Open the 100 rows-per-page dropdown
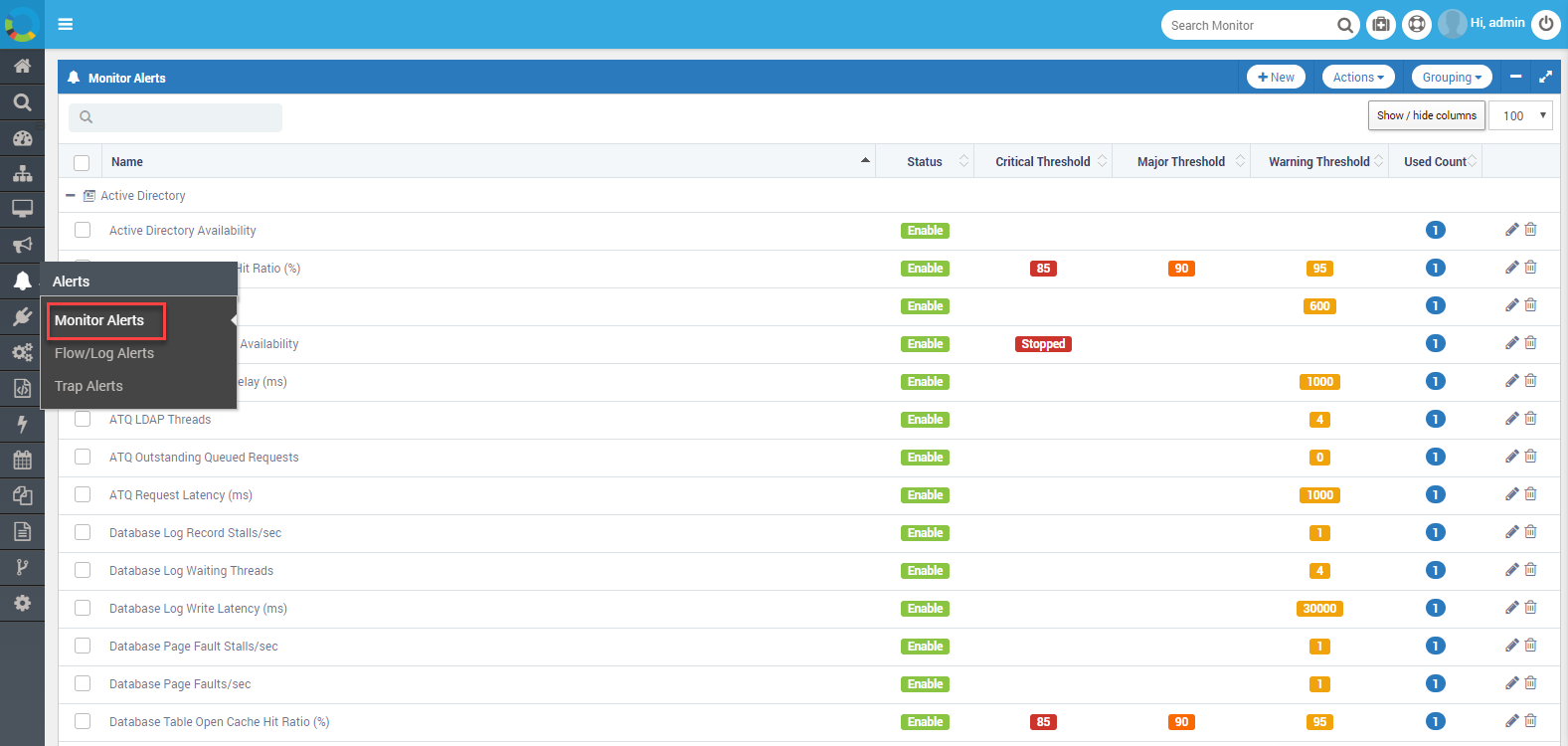 [1521, 115]
